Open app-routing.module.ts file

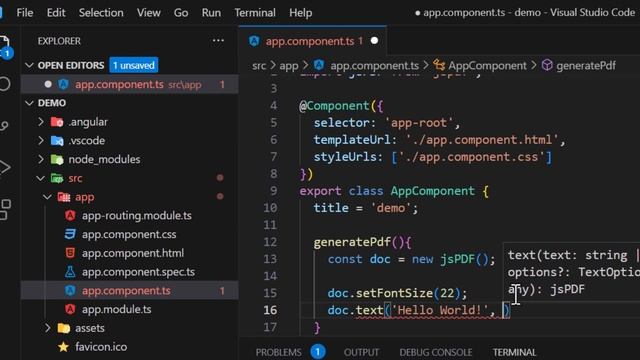(x=136, y=216)
